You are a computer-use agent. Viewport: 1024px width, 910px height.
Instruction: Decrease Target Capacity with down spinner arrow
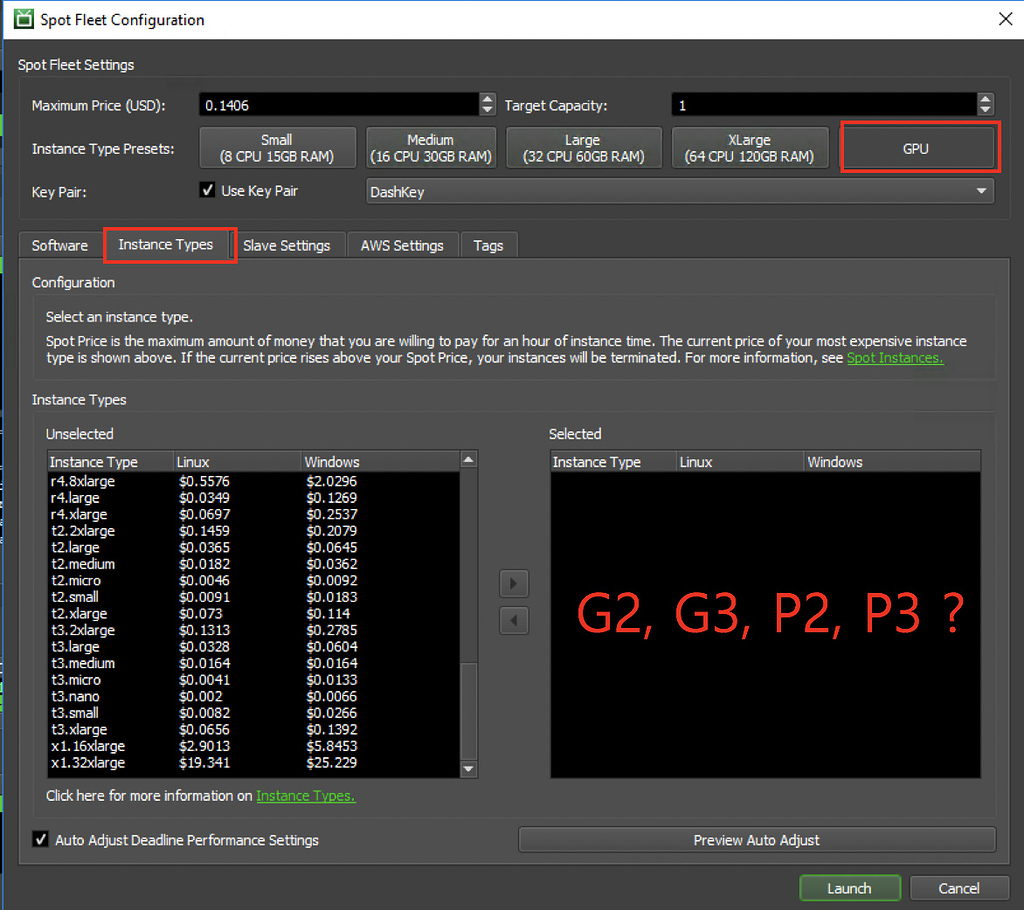tap(985, 110)
